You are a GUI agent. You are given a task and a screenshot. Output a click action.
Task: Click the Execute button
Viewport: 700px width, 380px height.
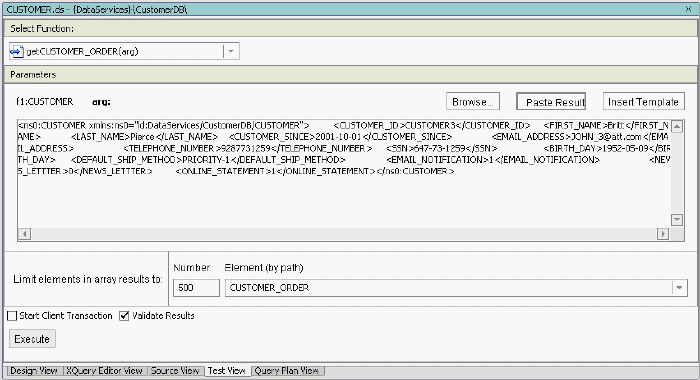32,339
